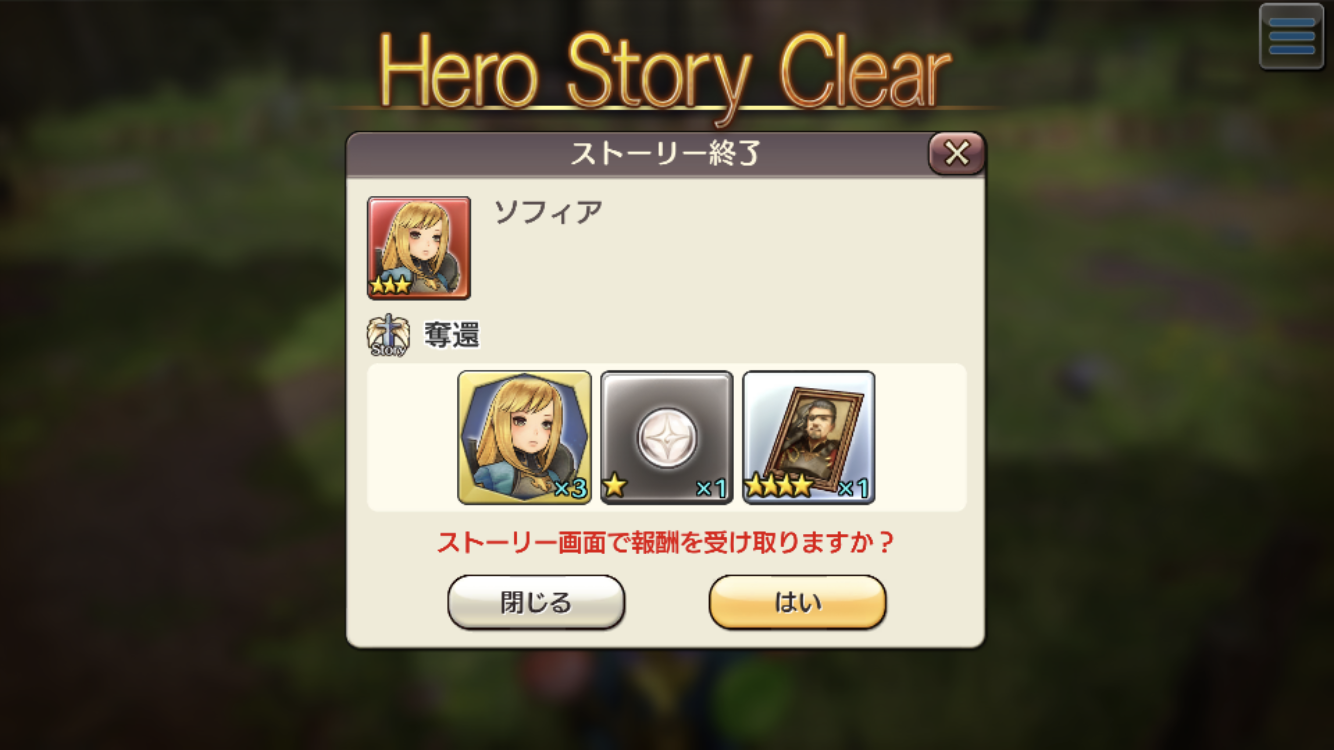This screenshot has width=1334, height=750.
Task: Close the ストーリー終了 dialog with X
Action: click(957, 154)
